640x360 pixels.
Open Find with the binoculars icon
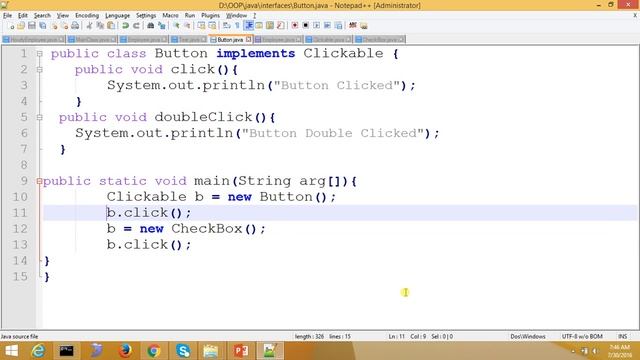click(150, 25)
